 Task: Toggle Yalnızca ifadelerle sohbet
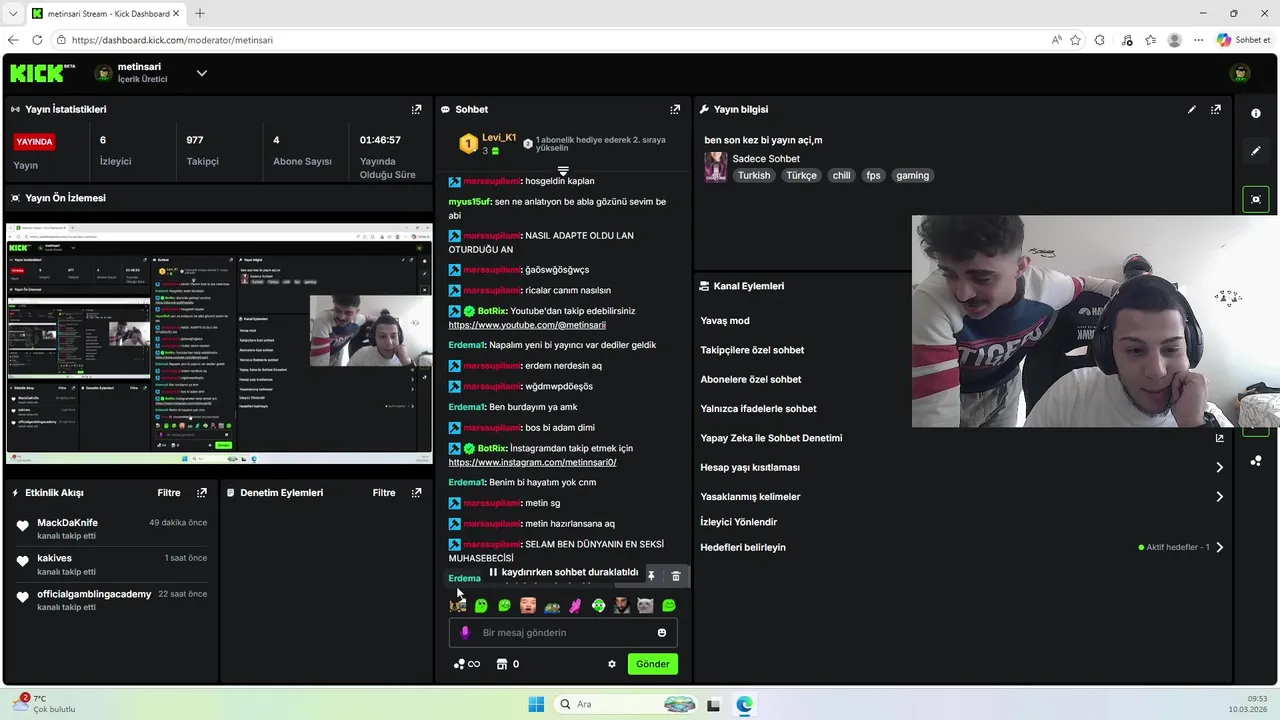pos(758,409)
